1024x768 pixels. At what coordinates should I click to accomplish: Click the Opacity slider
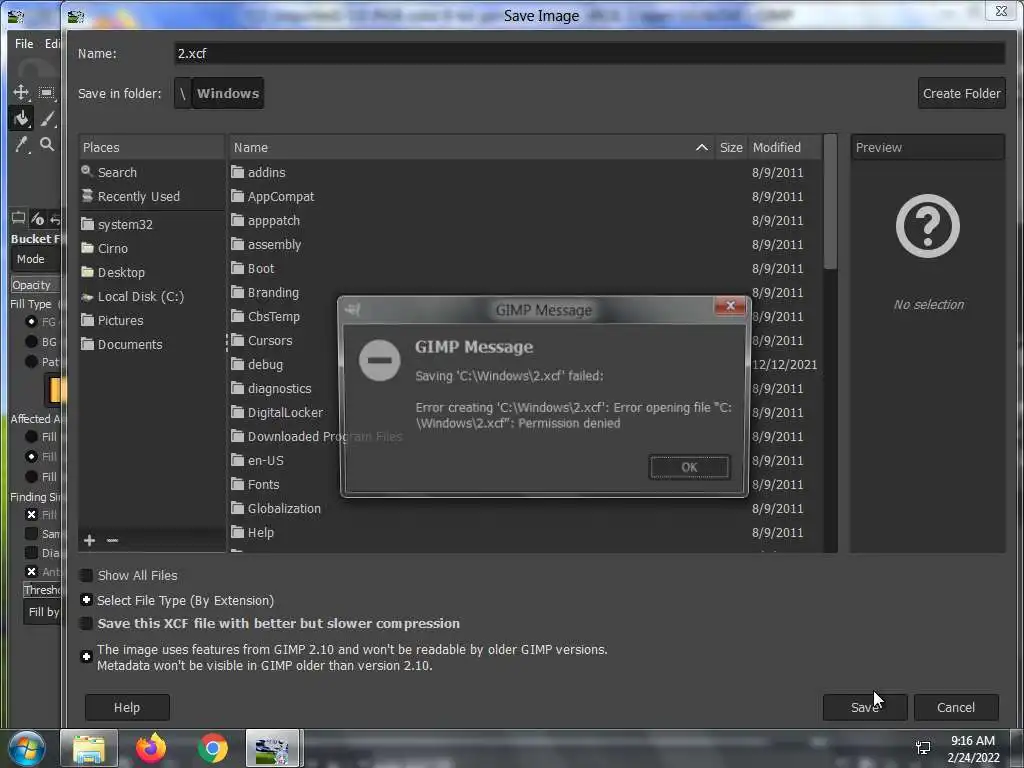pos(36,285)
